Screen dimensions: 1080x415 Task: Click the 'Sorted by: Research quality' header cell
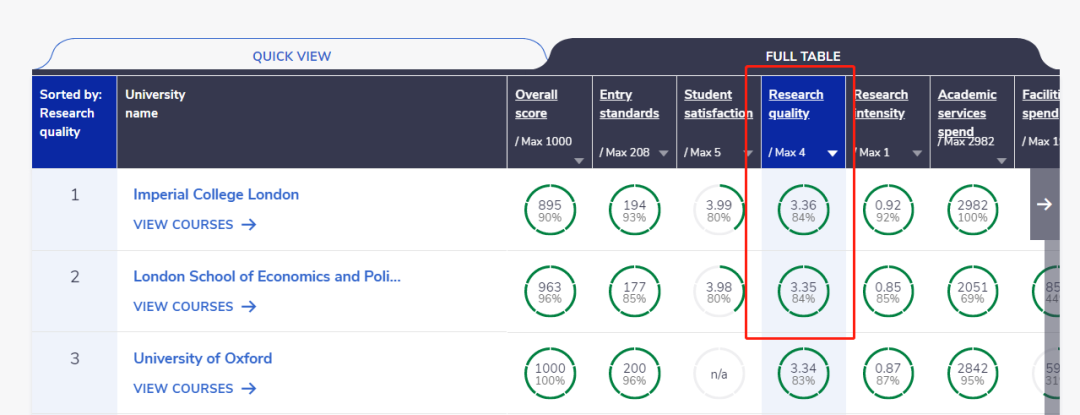tap(74, 122)
